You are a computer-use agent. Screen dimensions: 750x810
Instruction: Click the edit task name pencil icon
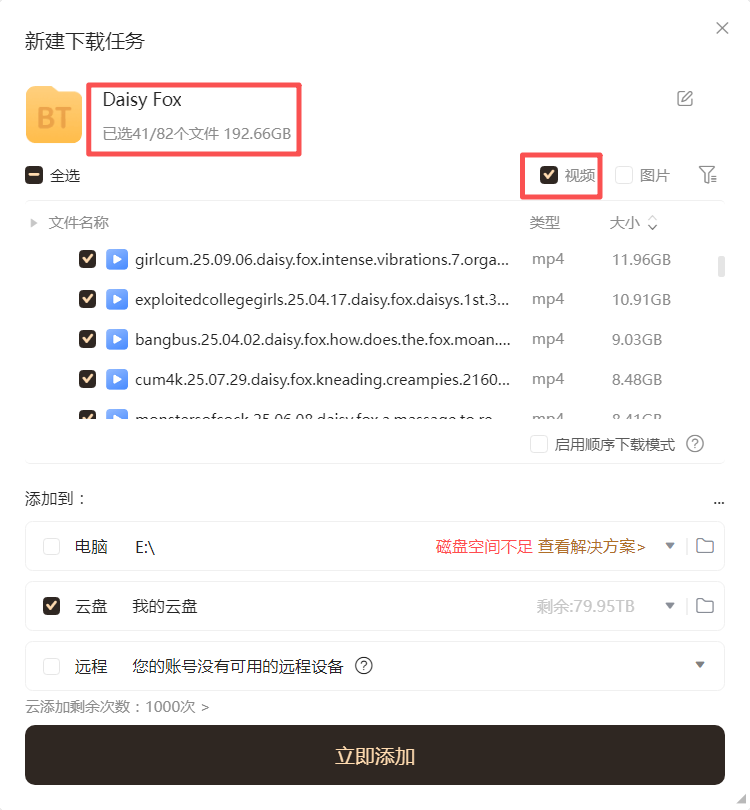click(685, 98)
